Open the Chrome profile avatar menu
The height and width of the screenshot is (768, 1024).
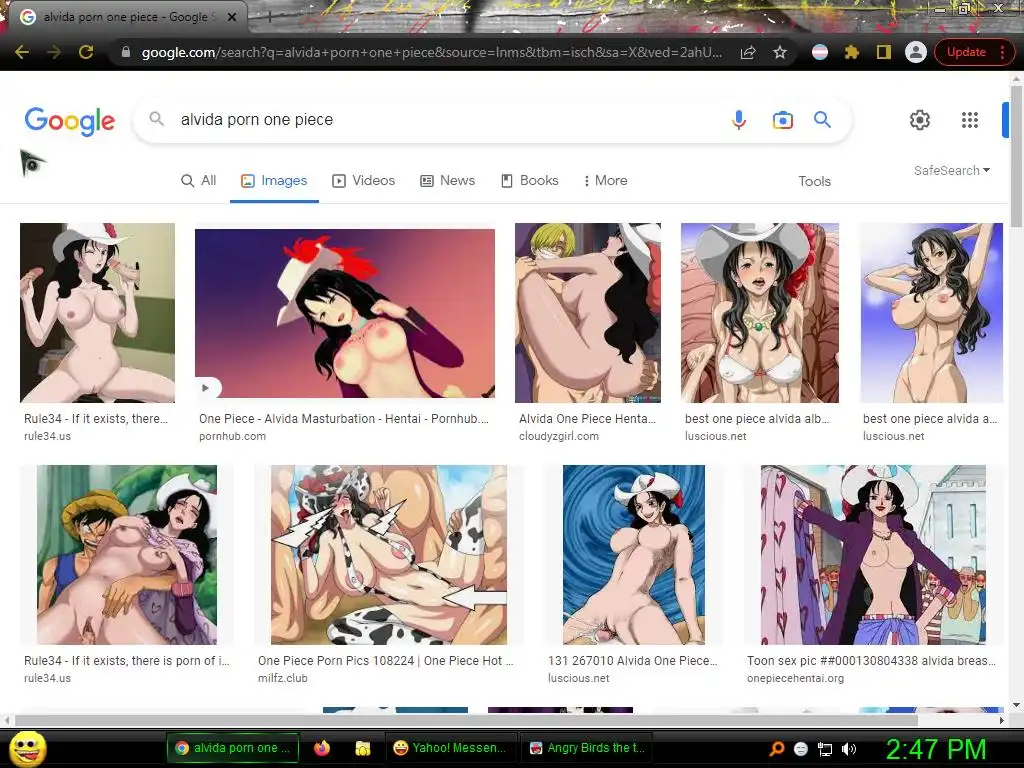[916, 52]
